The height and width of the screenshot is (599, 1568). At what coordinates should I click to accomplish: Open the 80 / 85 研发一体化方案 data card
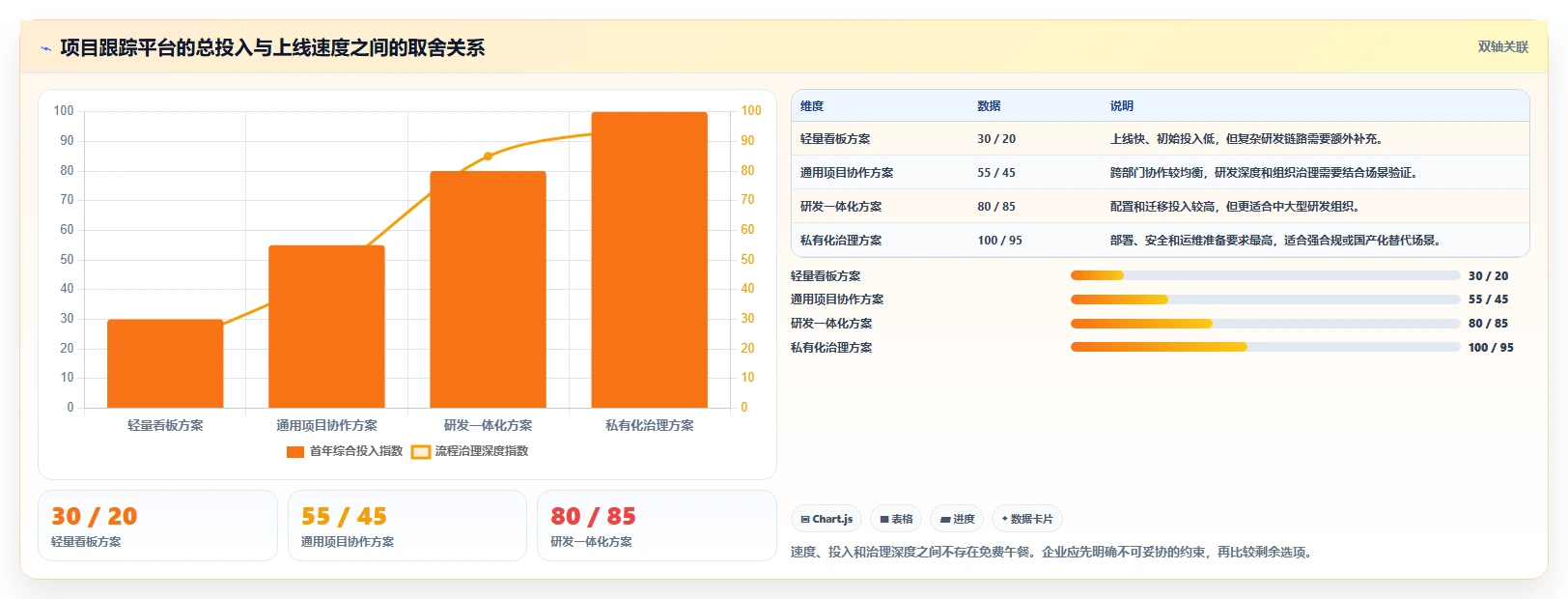[x=657, y=526]
